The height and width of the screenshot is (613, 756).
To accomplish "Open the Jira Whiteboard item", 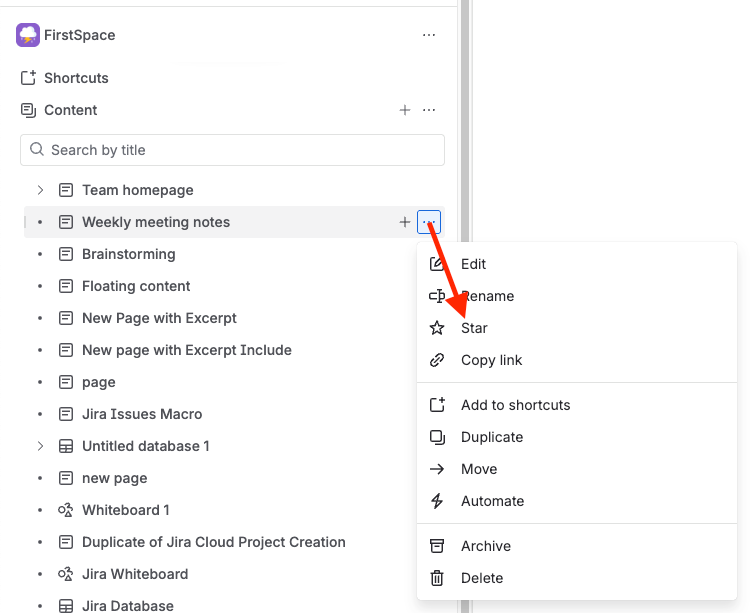I will [135, 574].
